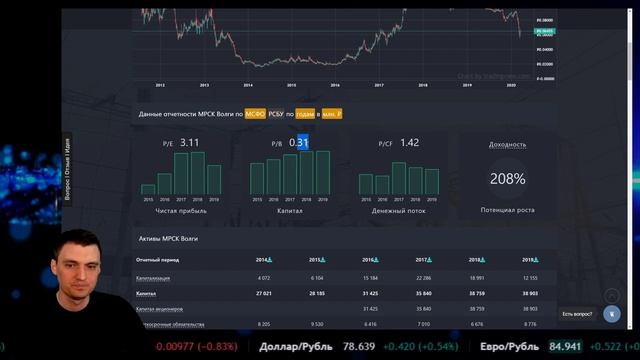Select the 2017 bar in Денежный поток chart
This screenshot has height=360, width=640.
399,178
